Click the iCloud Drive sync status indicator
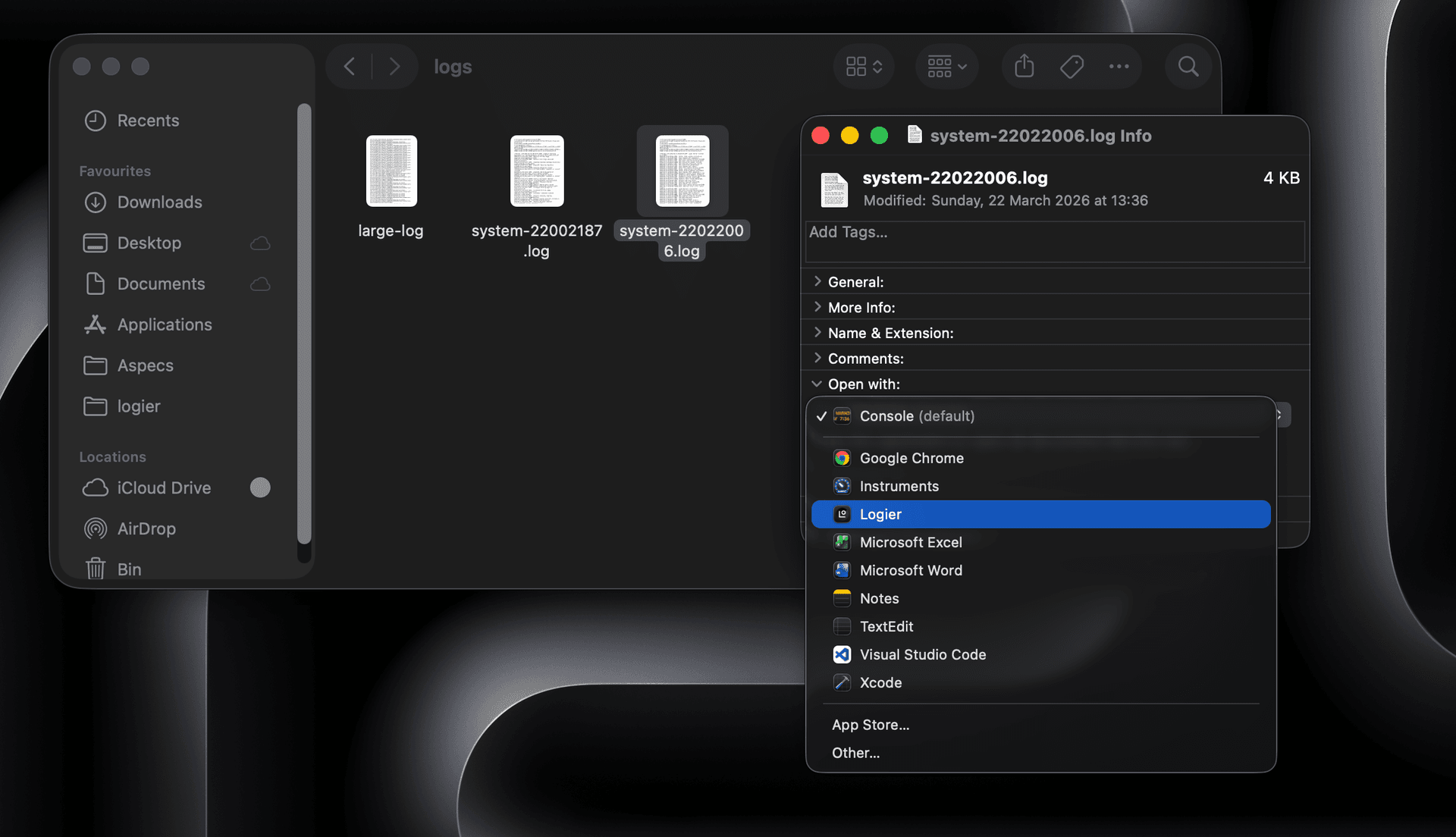 click(260, 487)
